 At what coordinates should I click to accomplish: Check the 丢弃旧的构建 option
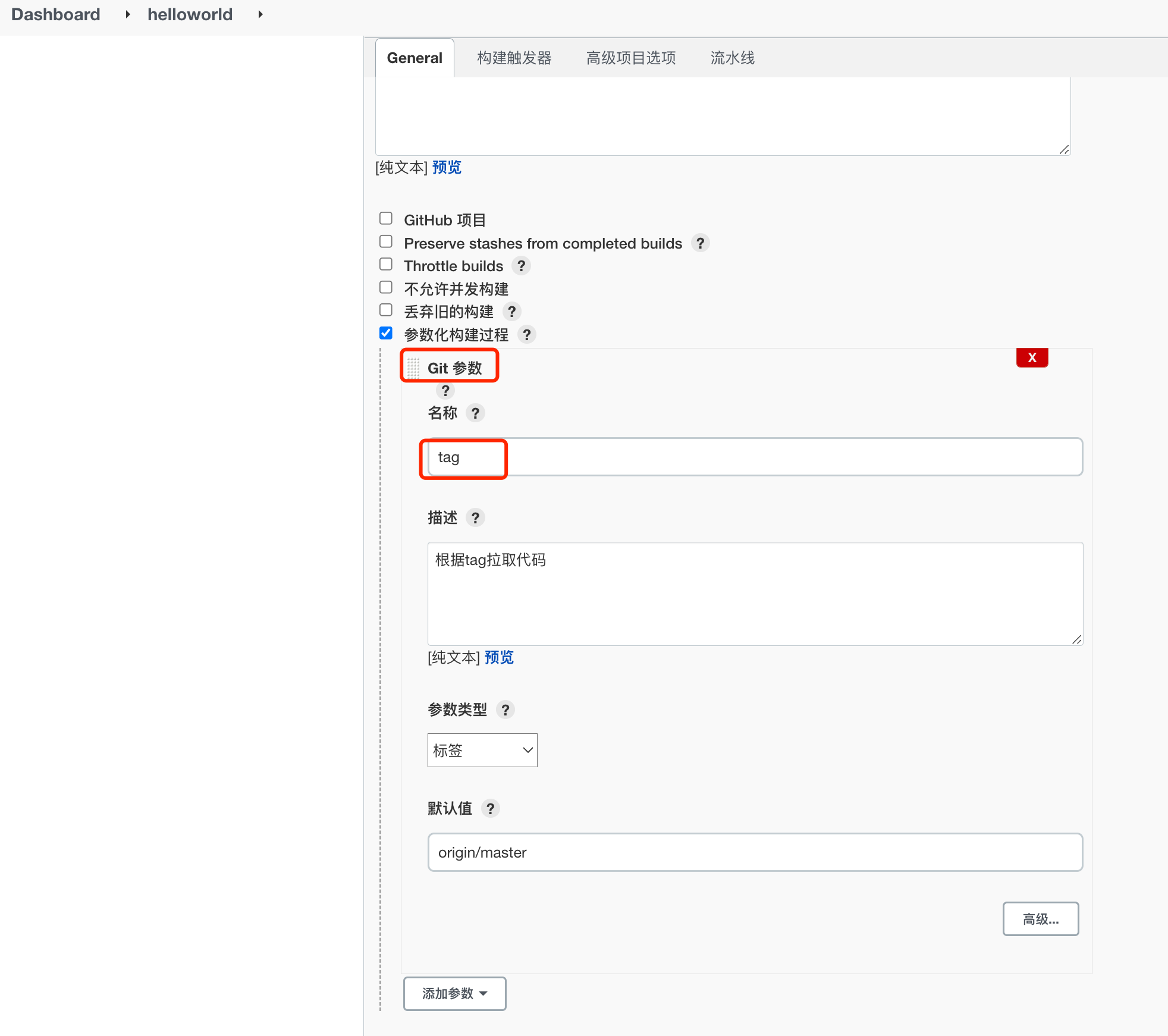(x=386, y=310)
